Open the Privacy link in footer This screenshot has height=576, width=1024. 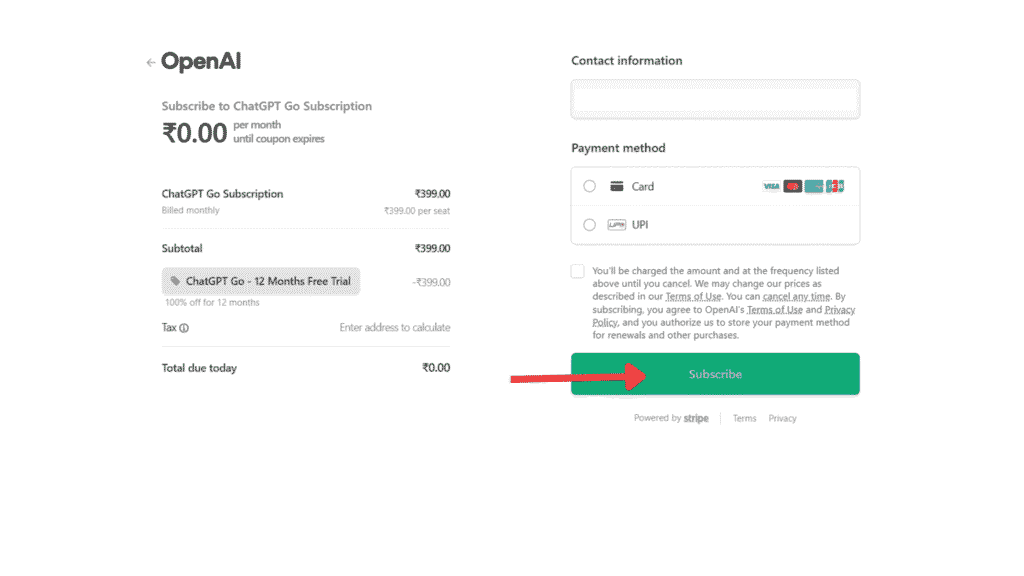click(782, 419)
